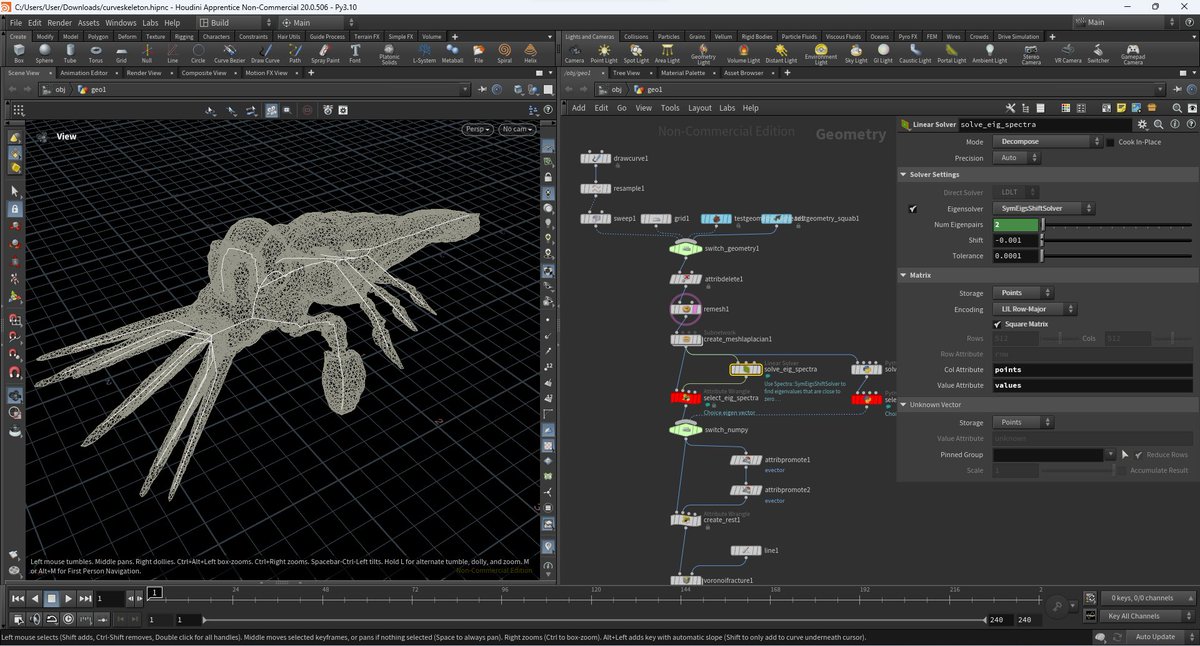Image resolution: width=1200 pixels, height=646 pixels.
Task: Select the Font shelf tool
Action: tap(355, 53)
